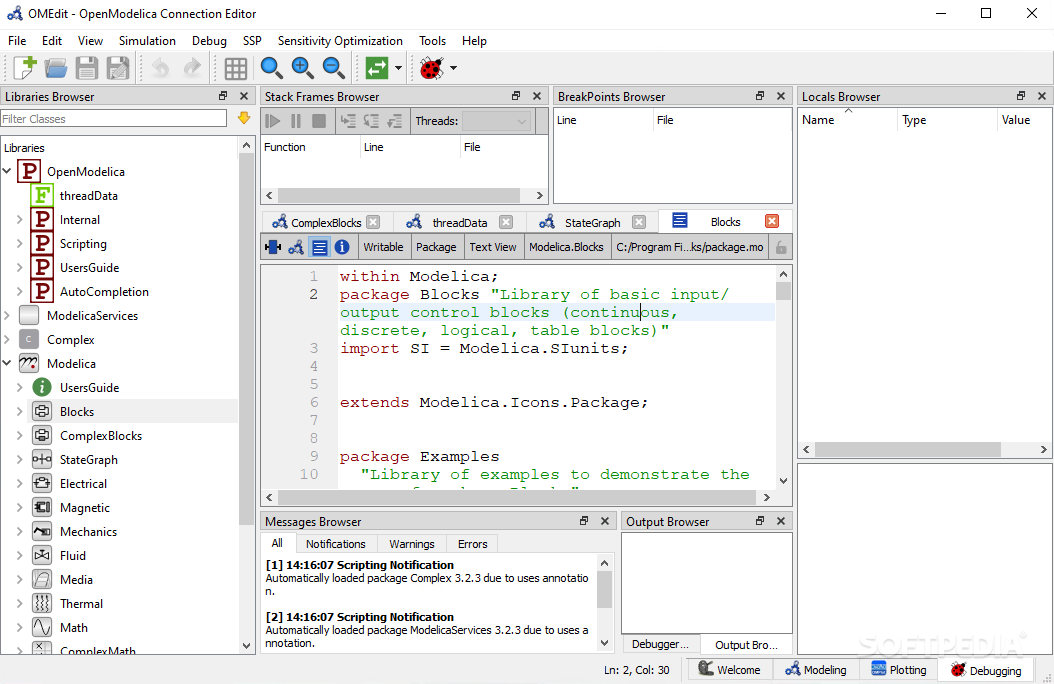Click the Resume playback button in Stack Frames
Viewport: 1054px width, 684px height.
(x=272, y=121)
